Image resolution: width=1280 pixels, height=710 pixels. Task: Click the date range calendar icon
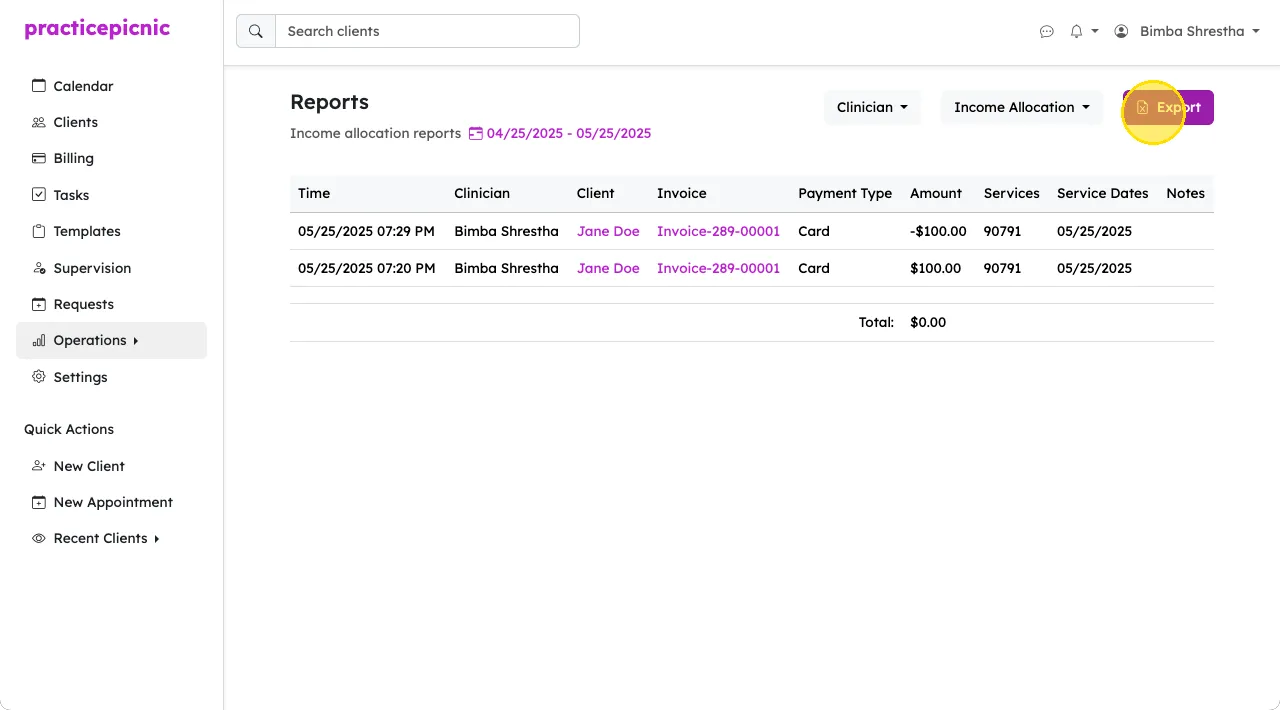(476, 133)
